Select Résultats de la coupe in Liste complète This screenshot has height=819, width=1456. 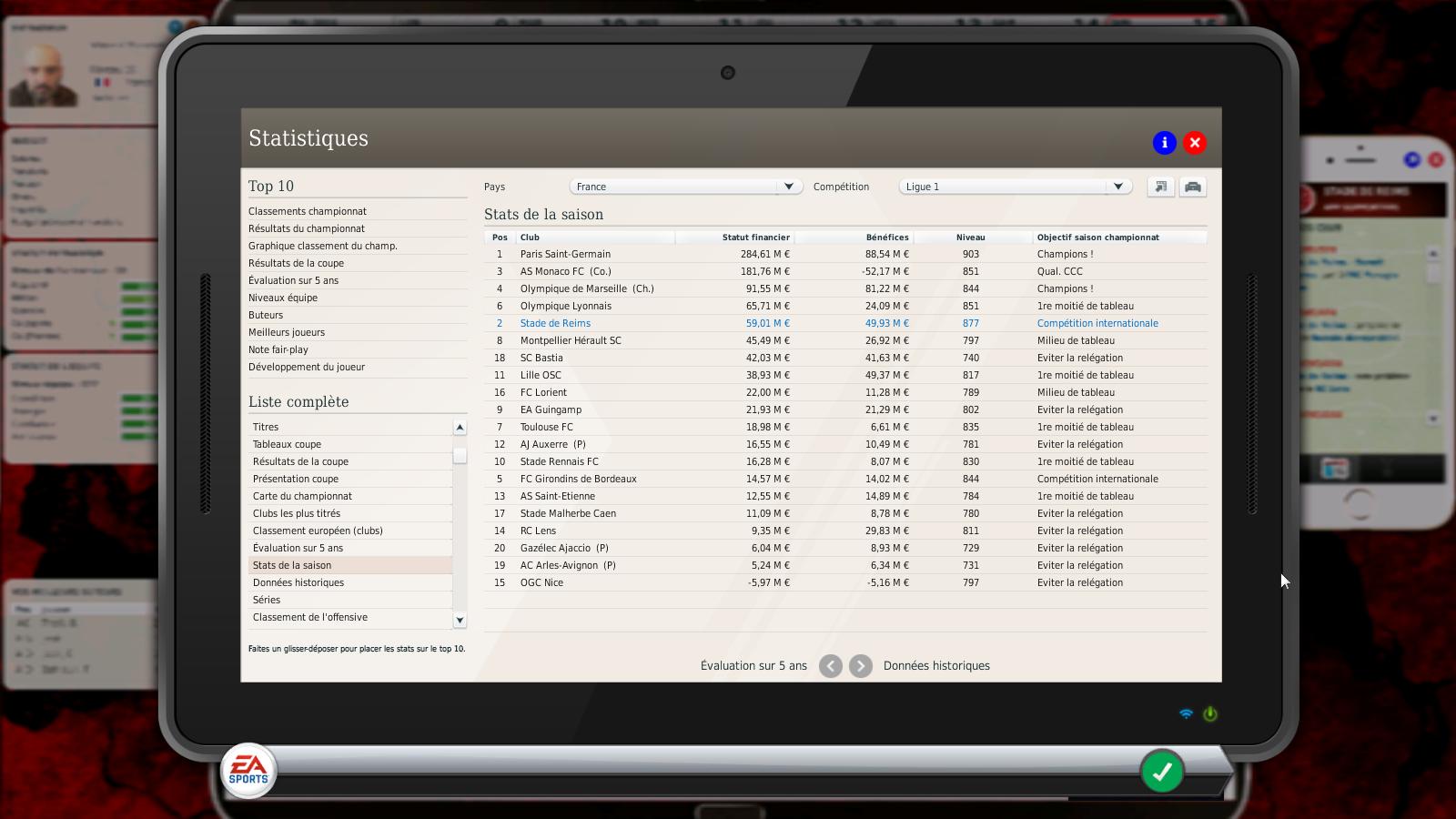(350, 461)
